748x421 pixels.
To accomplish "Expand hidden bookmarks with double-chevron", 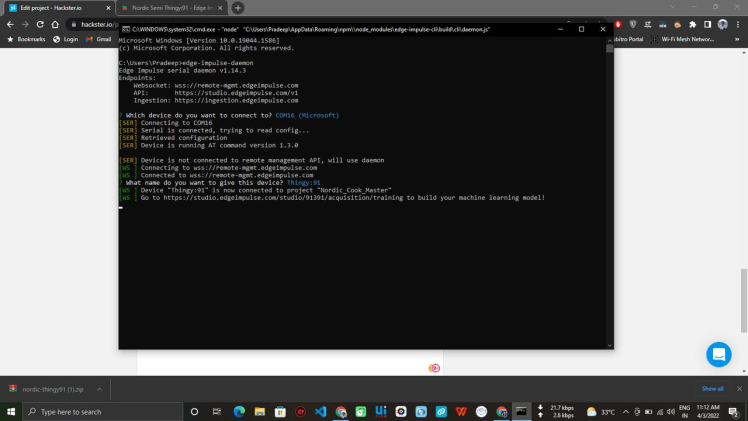I will [737, 39].
